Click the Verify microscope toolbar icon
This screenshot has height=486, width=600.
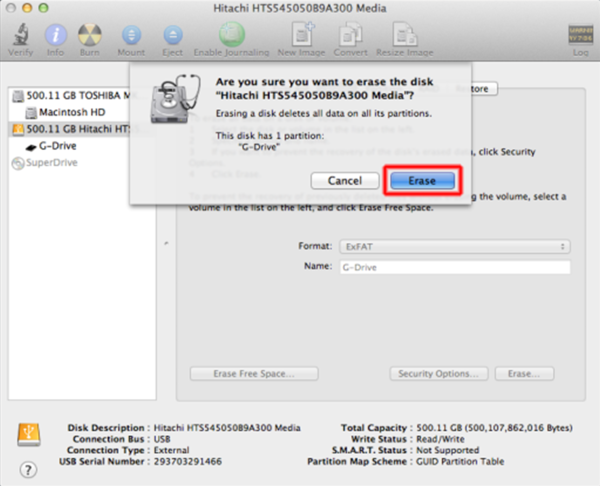[x=21, y=34]
